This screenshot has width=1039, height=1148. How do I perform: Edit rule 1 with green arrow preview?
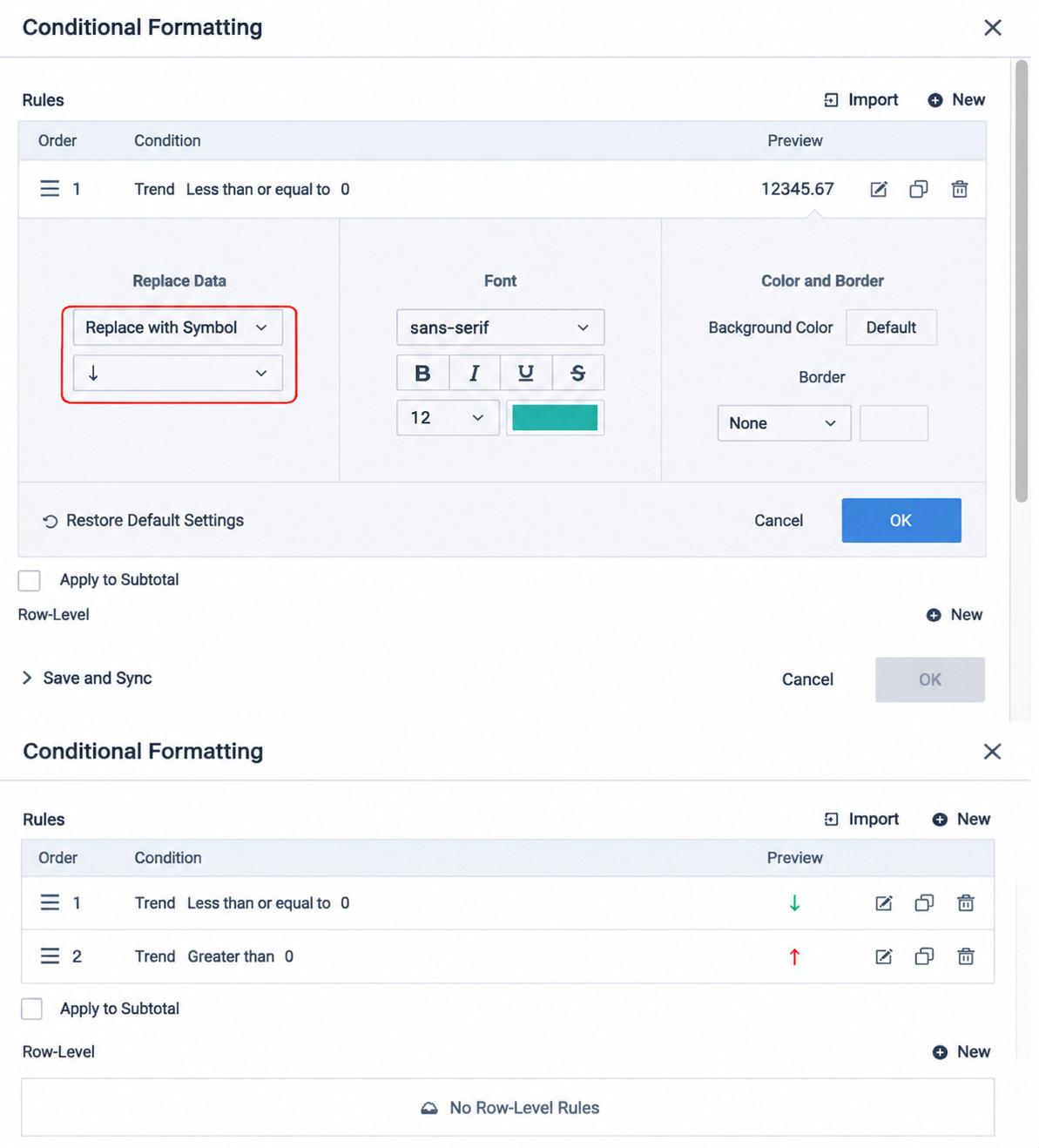(x=884, y=903)
